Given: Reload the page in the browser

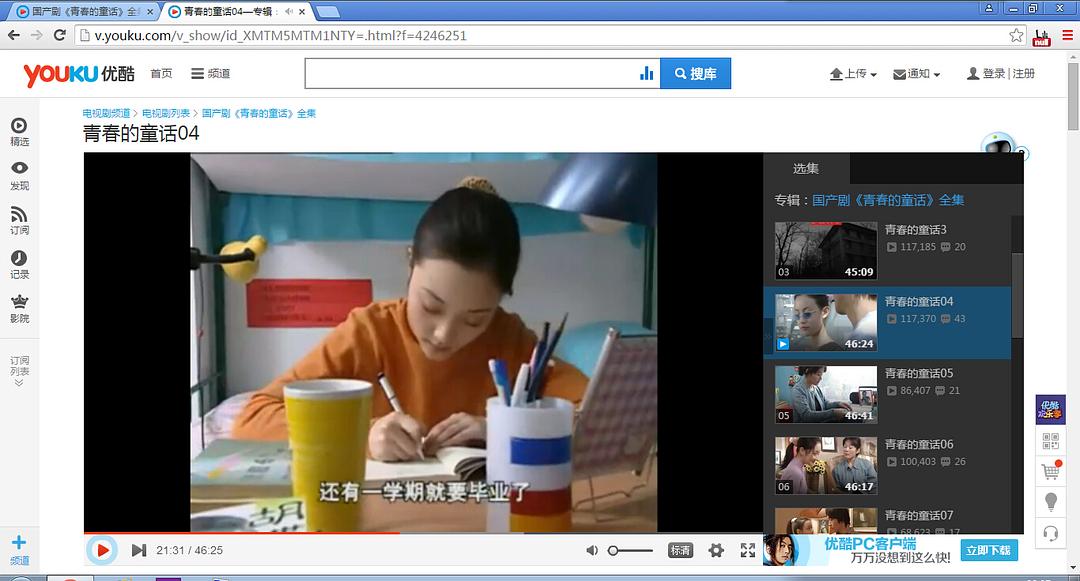Looking at the screenshot, I should [x=60, y=35].
